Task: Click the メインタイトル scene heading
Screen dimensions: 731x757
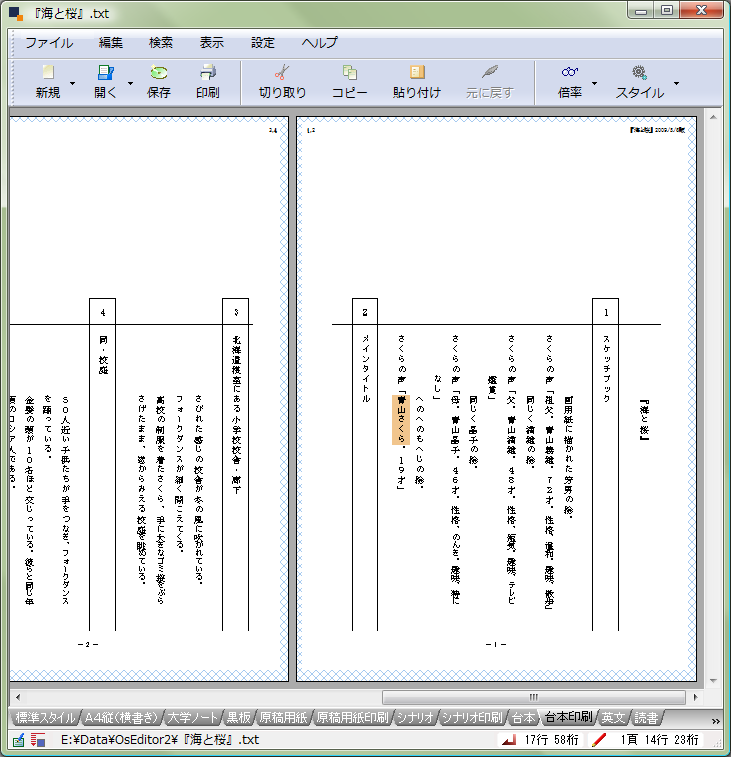Action: 366,368
